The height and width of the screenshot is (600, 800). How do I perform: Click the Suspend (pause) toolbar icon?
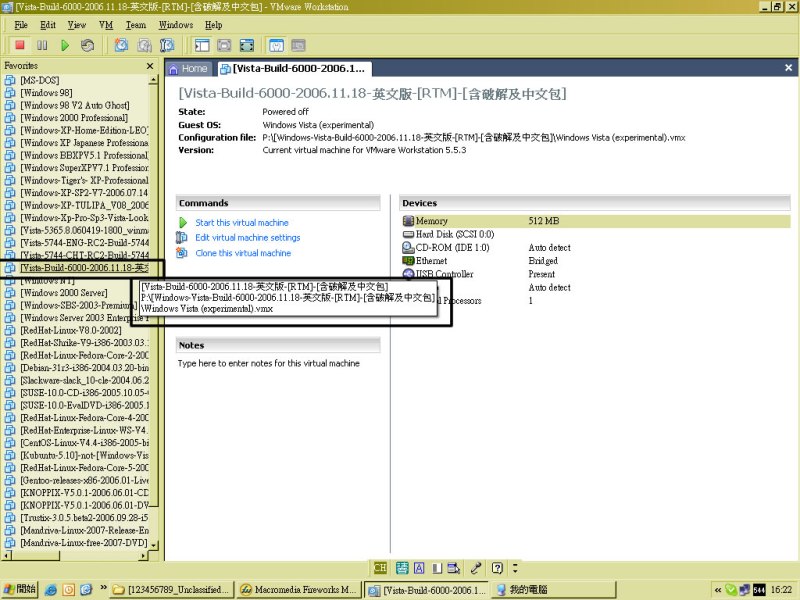[42, 45]
